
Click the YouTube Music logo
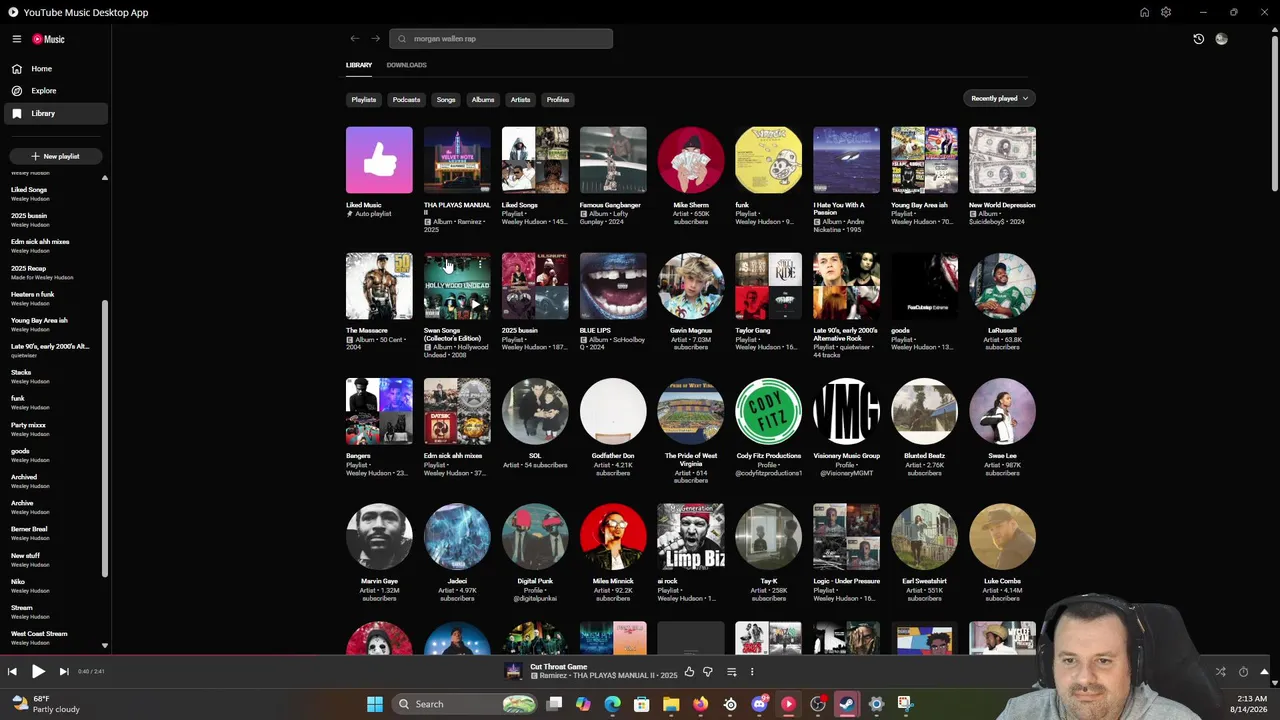click(48, 39)
